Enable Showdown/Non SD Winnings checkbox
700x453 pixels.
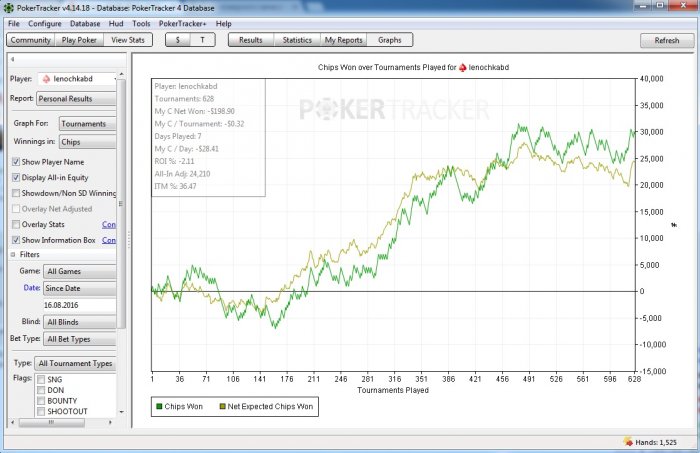point(16,193)
